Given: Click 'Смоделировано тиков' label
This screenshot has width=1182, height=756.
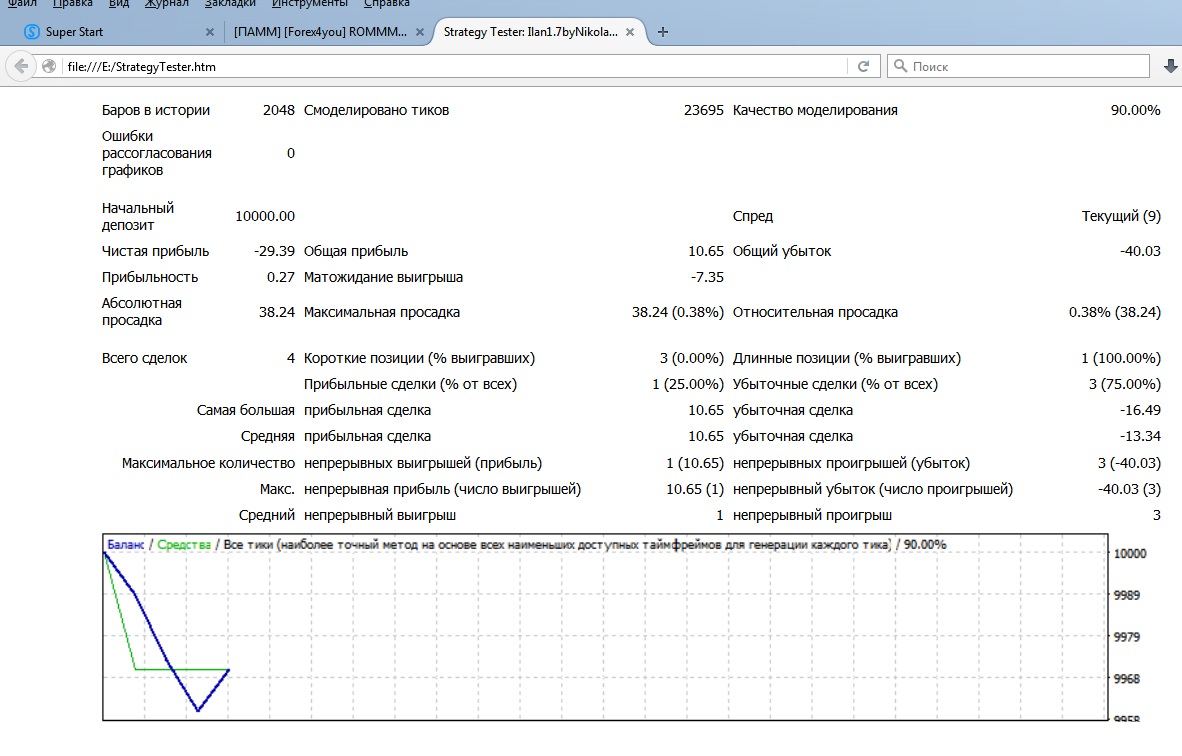Looking at the screenshot, I should pos(376,110).
